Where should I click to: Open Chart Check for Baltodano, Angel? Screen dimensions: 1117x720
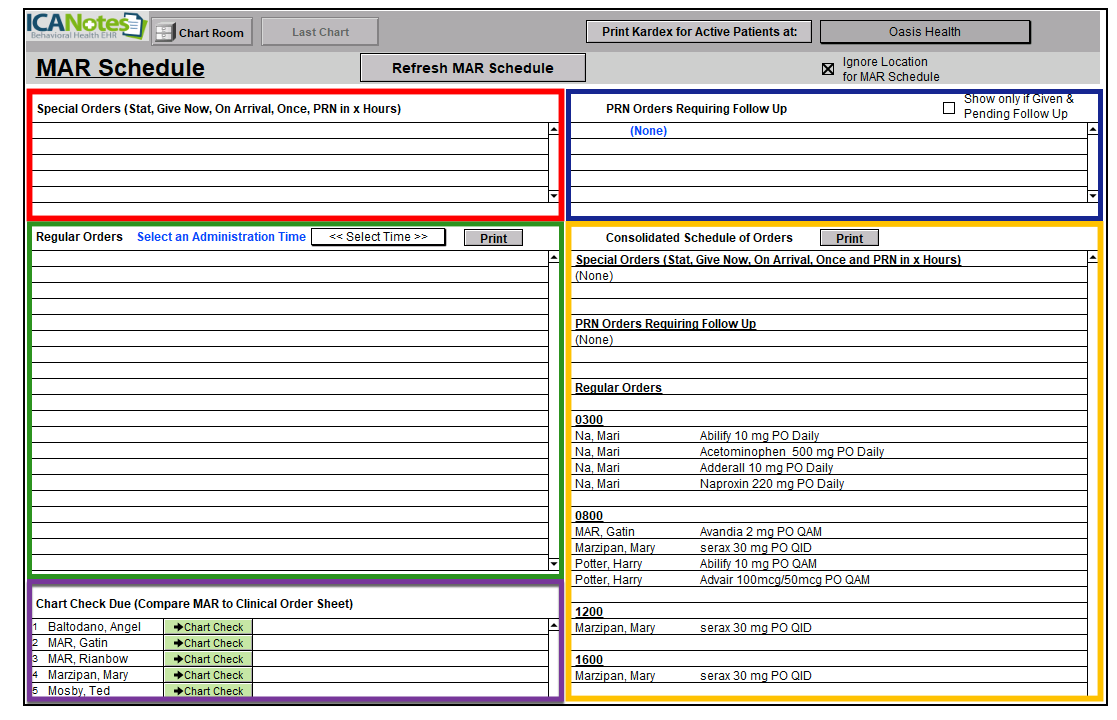[208, 627]
